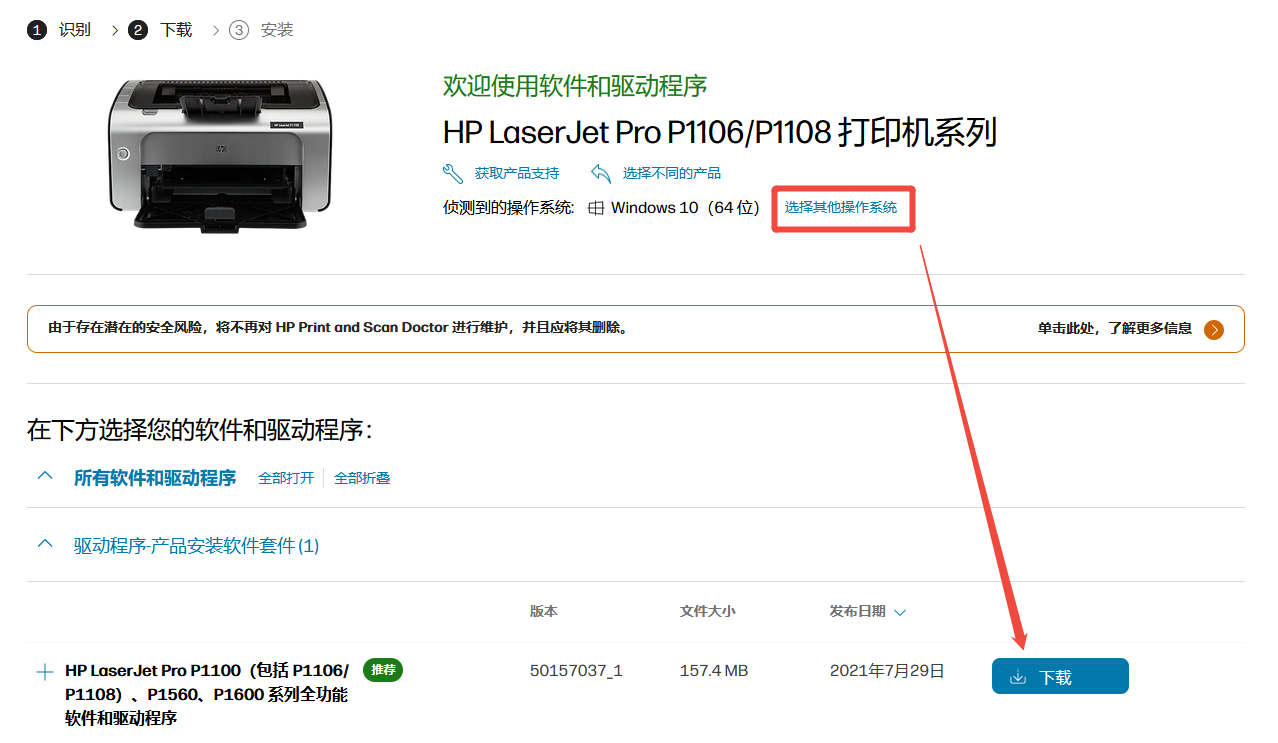This screenshot has height=743, width=1278.
Task: Collapse the 驱动程序-产品安装软件套件 section
Action: pos(44,545)
